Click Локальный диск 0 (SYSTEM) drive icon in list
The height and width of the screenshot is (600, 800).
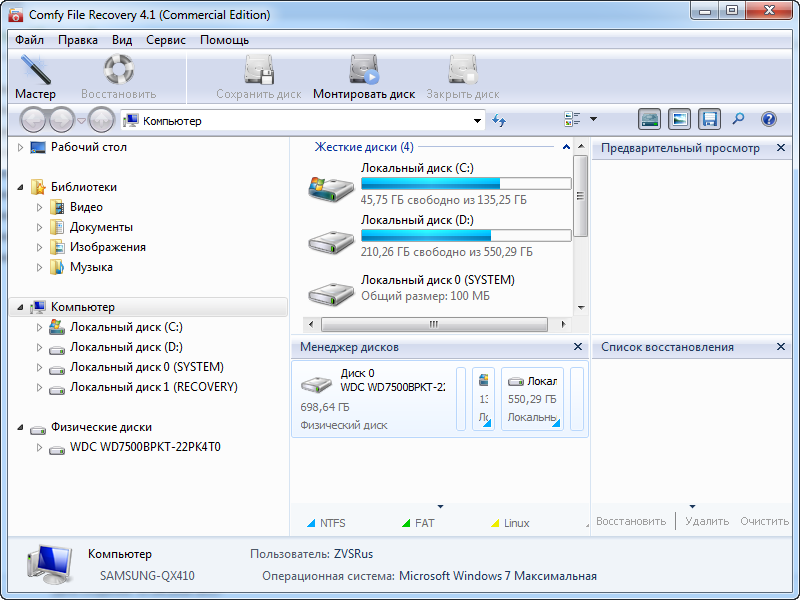pos(331,293)
